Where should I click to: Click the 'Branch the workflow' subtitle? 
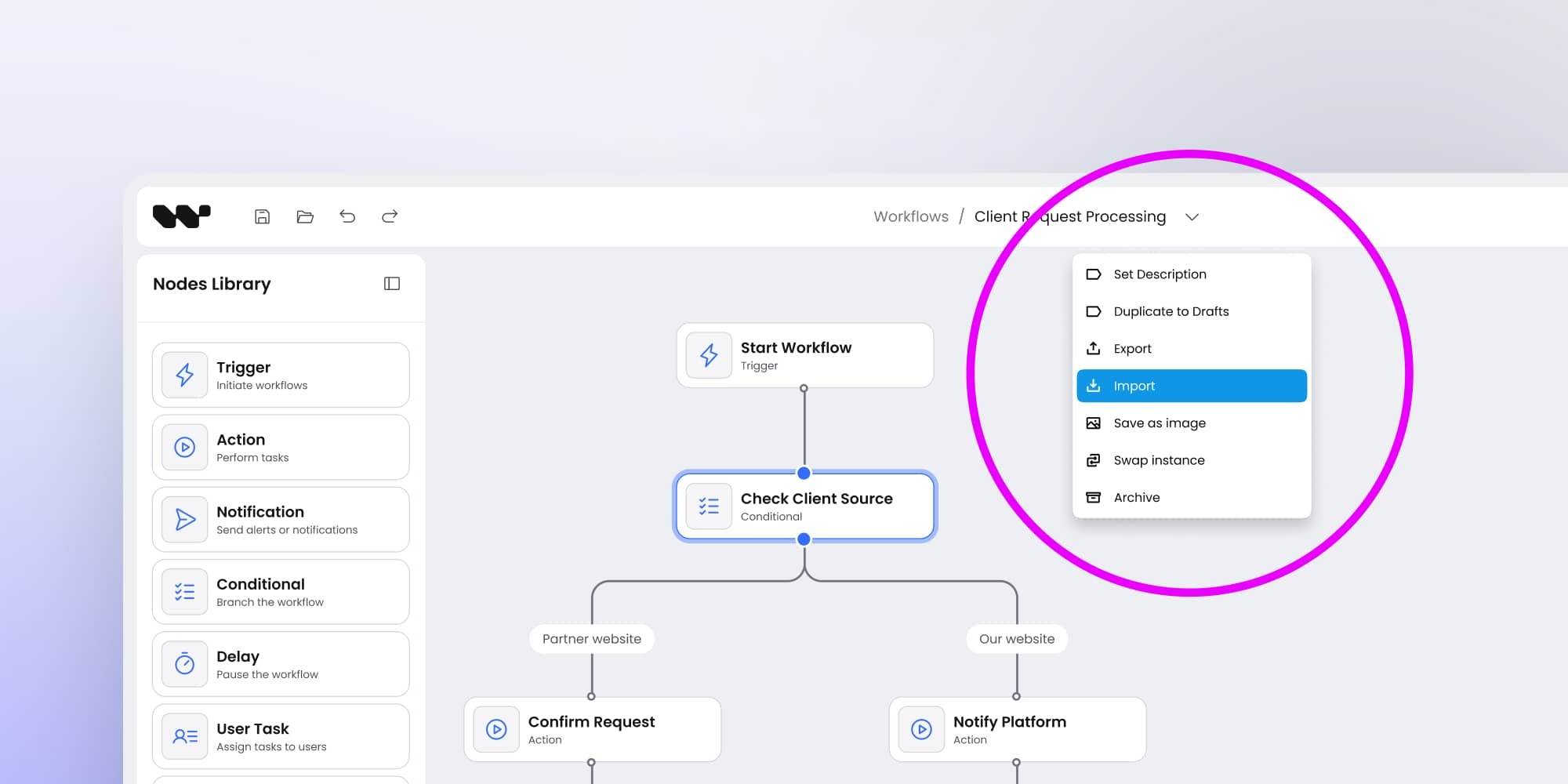270,602
